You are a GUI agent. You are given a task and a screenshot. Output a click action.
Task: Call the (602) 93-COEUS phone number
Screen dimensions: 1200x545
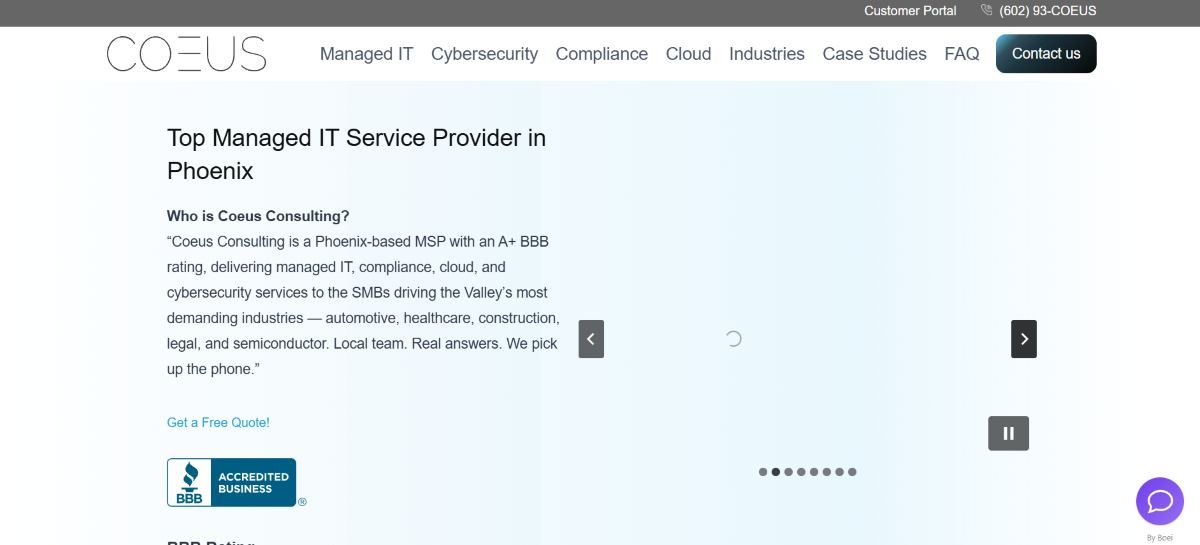1038,11
